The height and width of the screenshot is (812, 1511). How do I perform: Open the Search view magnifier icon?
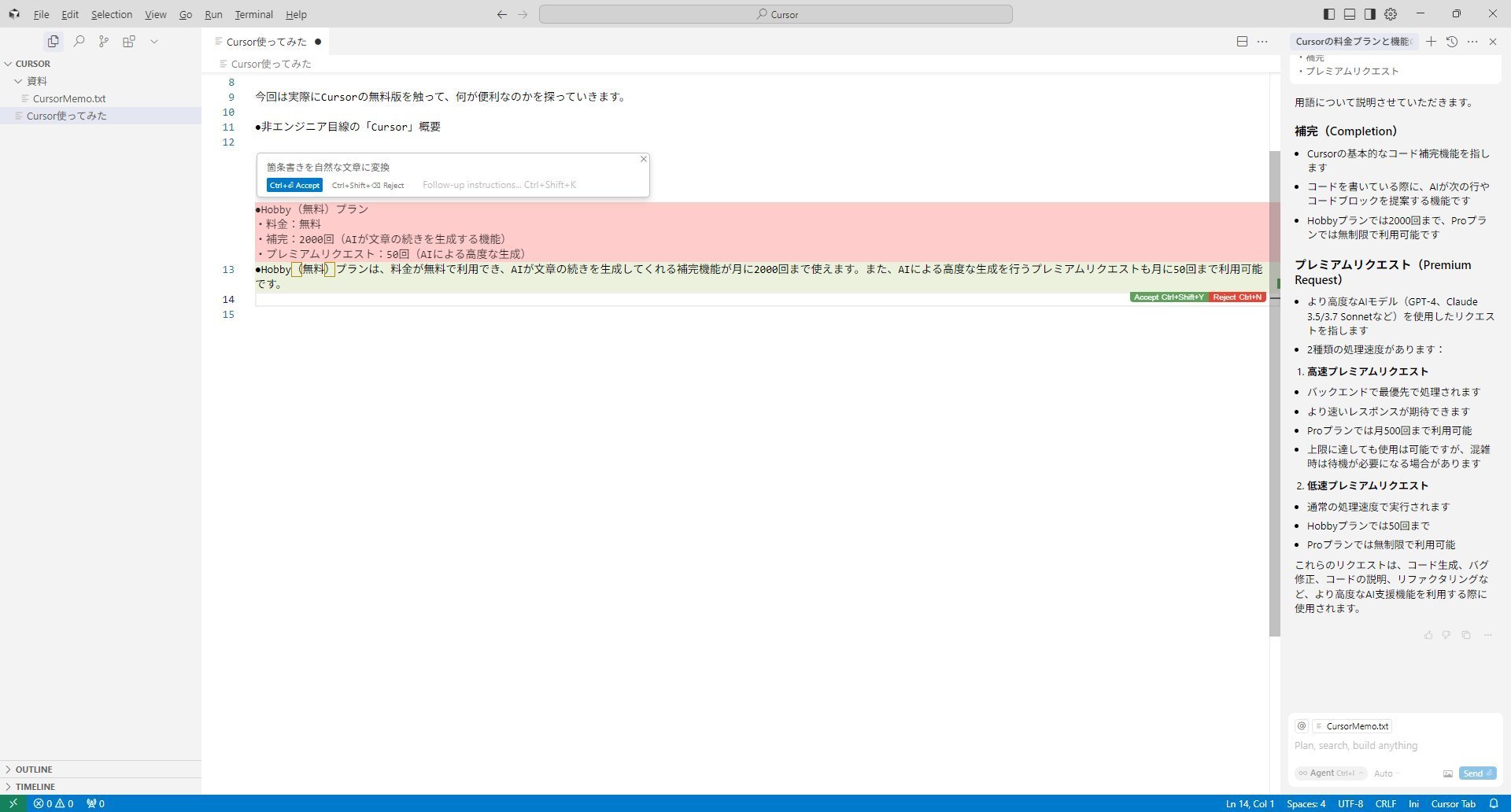coord(79,42)
